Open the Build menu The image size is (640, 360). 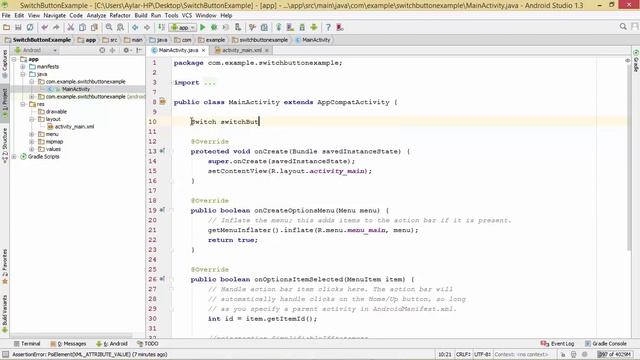click(x=141, y=16)
